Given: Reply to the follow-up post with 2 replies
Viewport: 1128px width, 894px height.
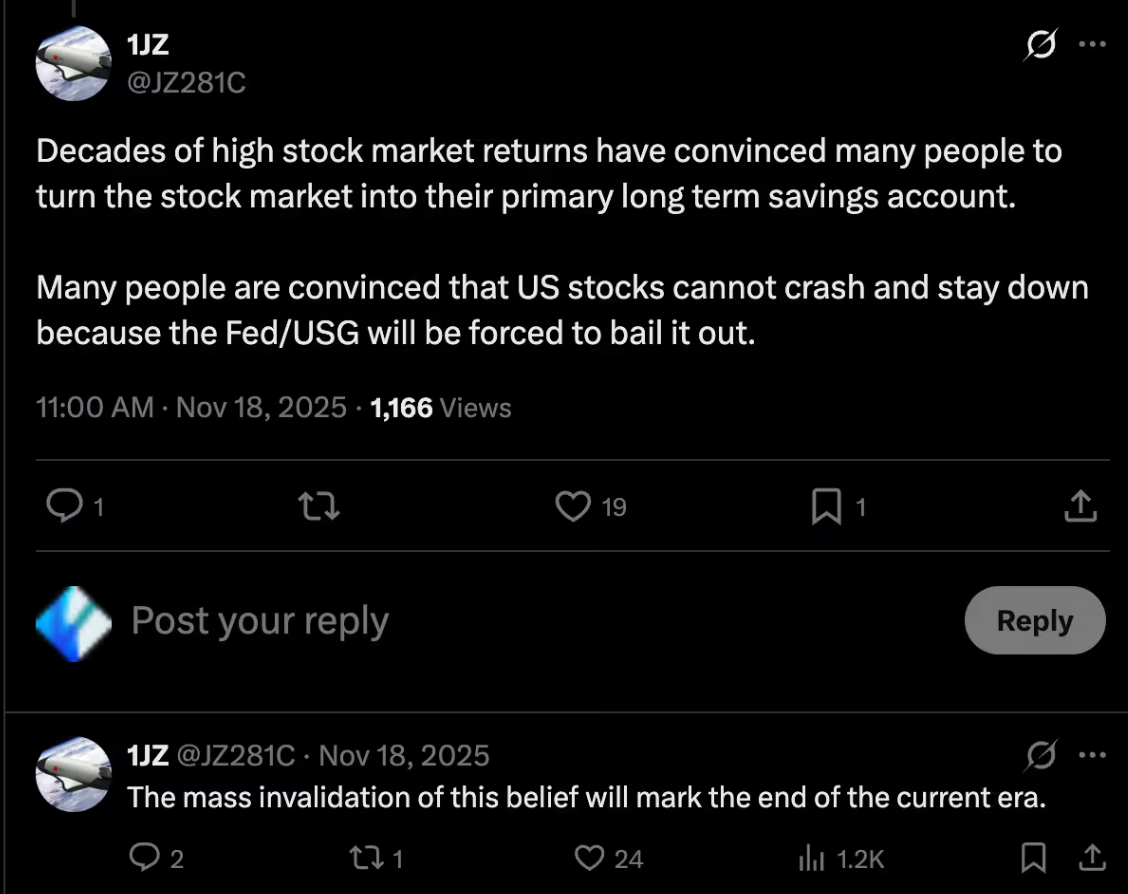Looking at the screenshot, I should pos(145,858).
